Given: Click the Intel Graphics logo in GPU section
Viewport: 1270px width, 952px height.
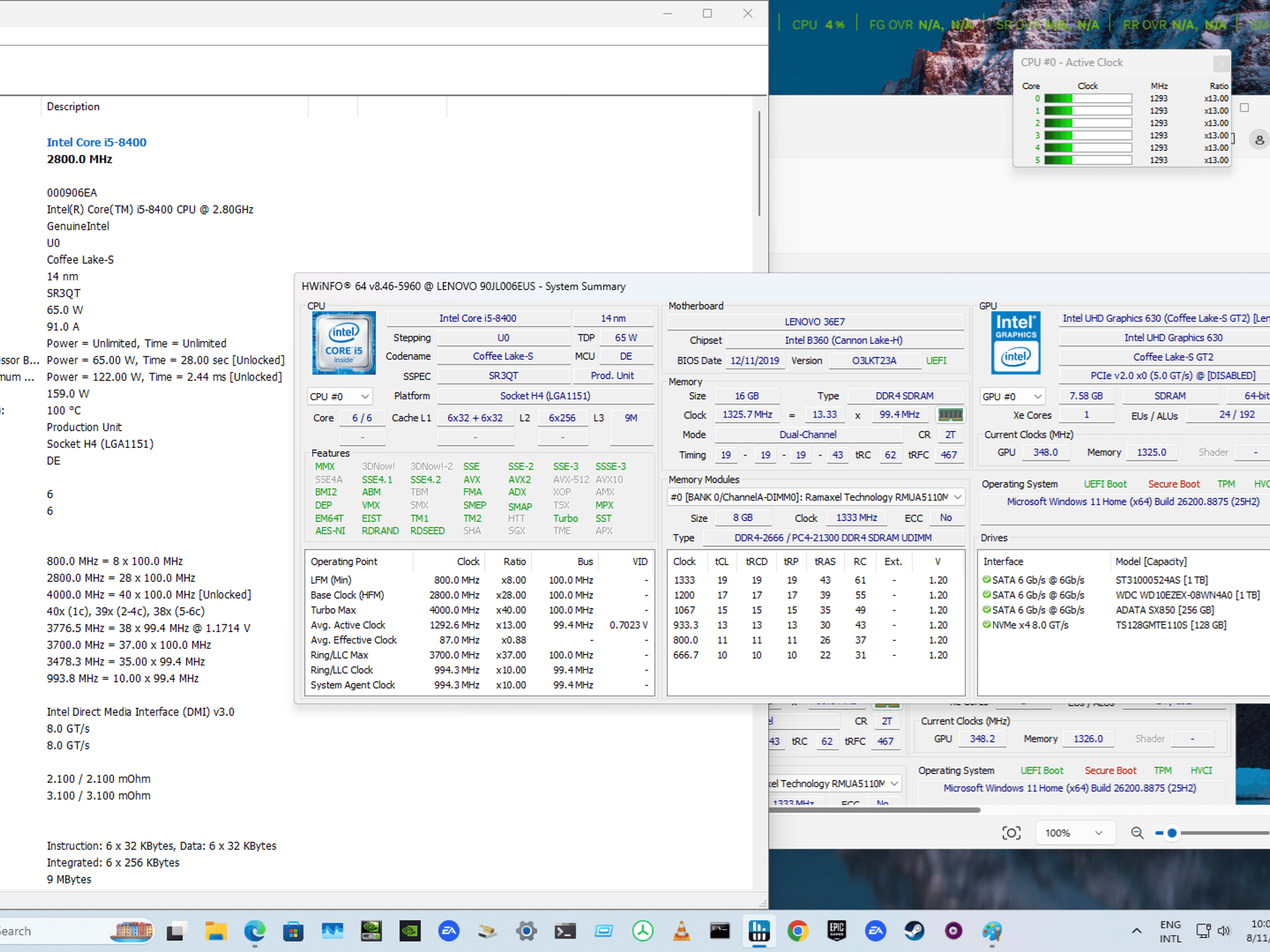Looking at the screenshot, I should [1016, 343].
